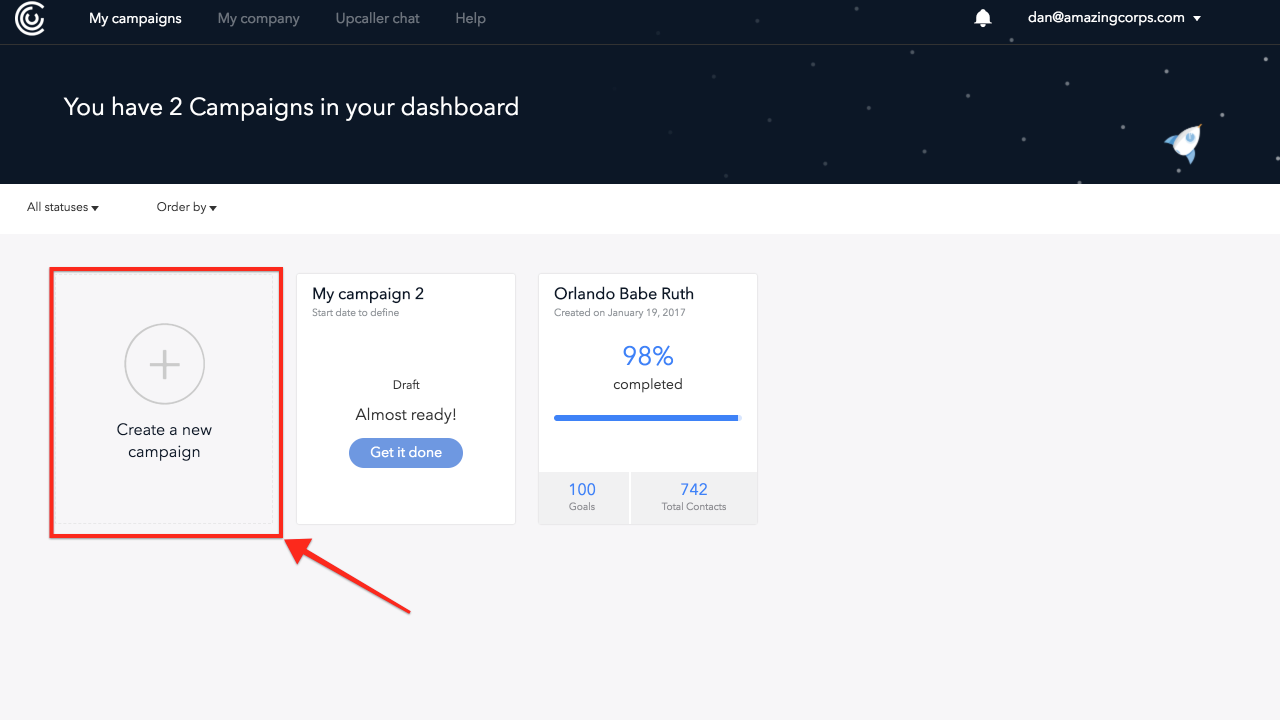Open Upcaller chat
The image size is (1280, 720).
[x=378, y=18]
